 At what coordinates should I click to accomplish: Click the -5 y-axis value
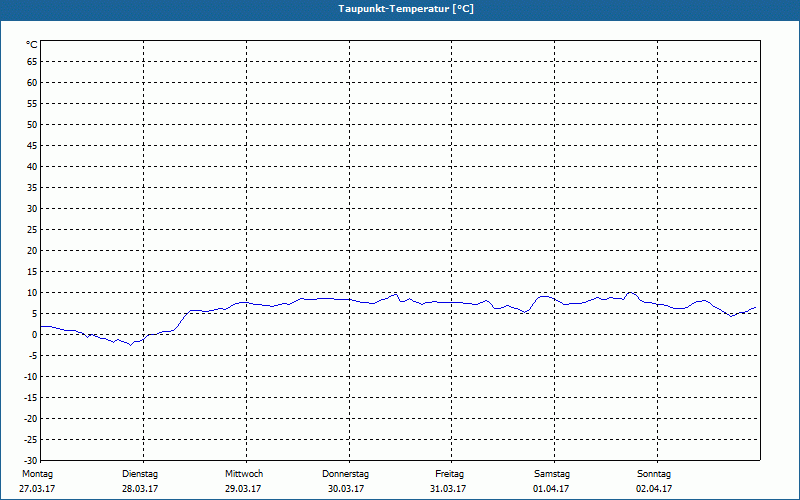point(33,356)
